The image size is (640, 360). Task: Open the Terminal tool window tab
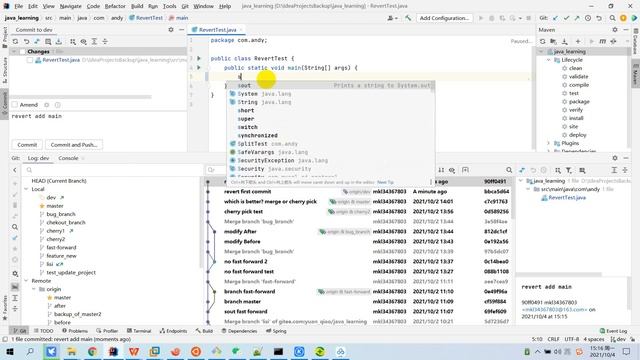pos(139,331)
